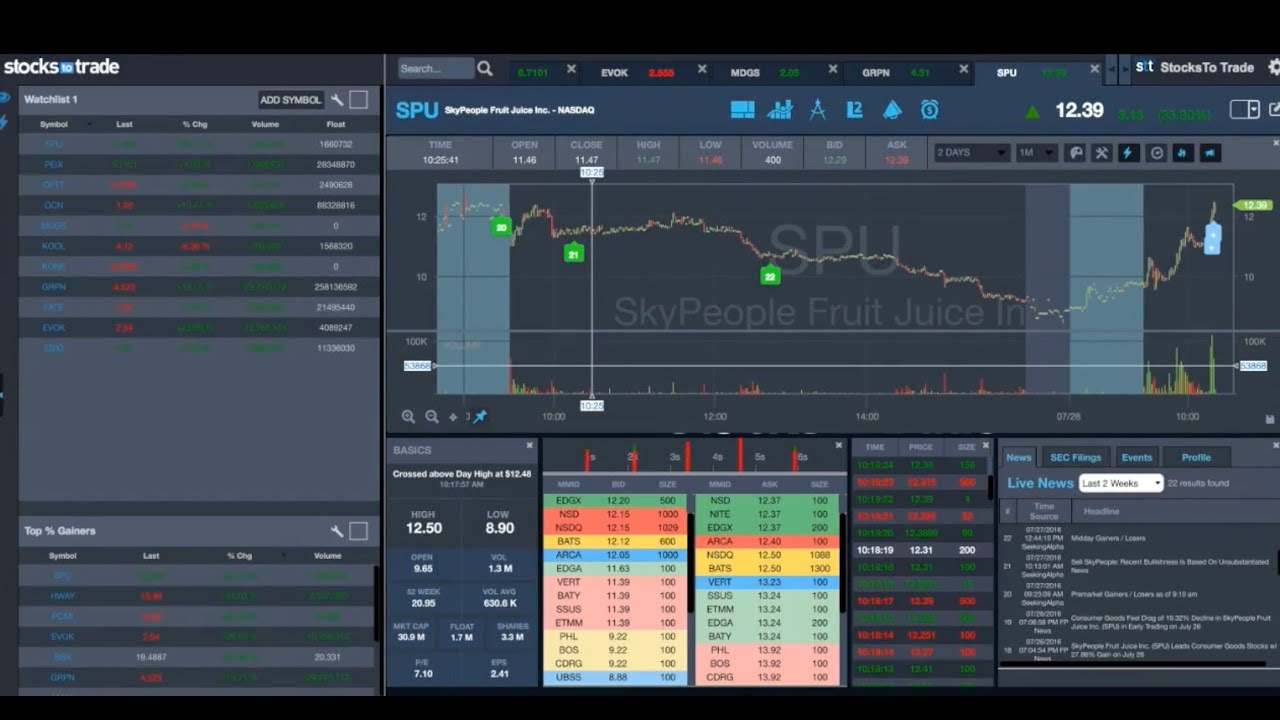The height and width of the screenshot is (720, 1280).
Task: Open Top % Gainers wrench settings
Action: 337,531
